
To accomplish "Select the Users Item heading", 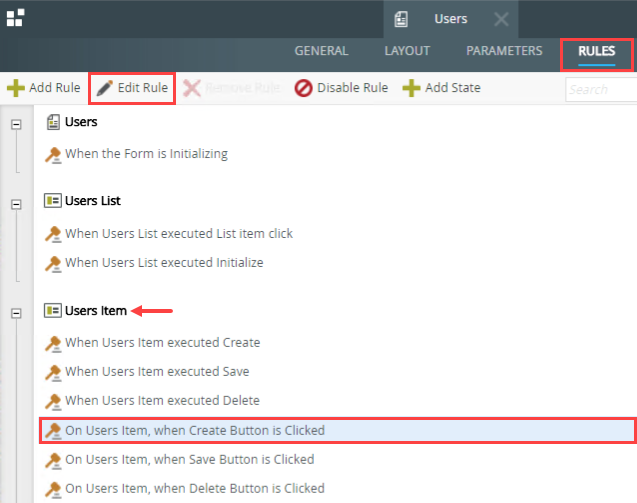I will click(96, 311).
